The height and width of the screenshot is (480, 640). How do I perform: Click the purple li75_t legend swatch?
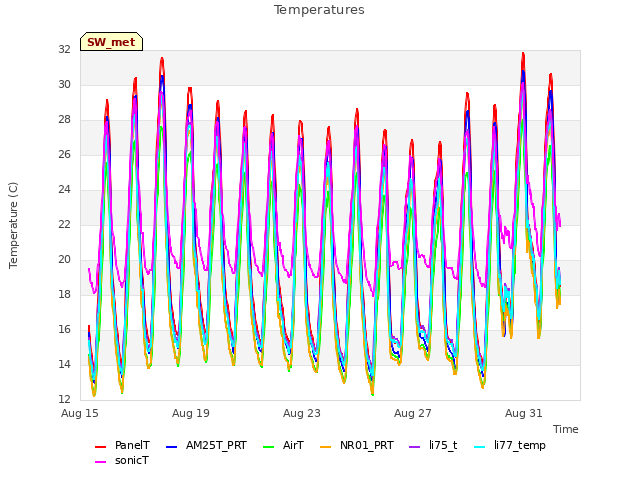(x=414, y=447)
